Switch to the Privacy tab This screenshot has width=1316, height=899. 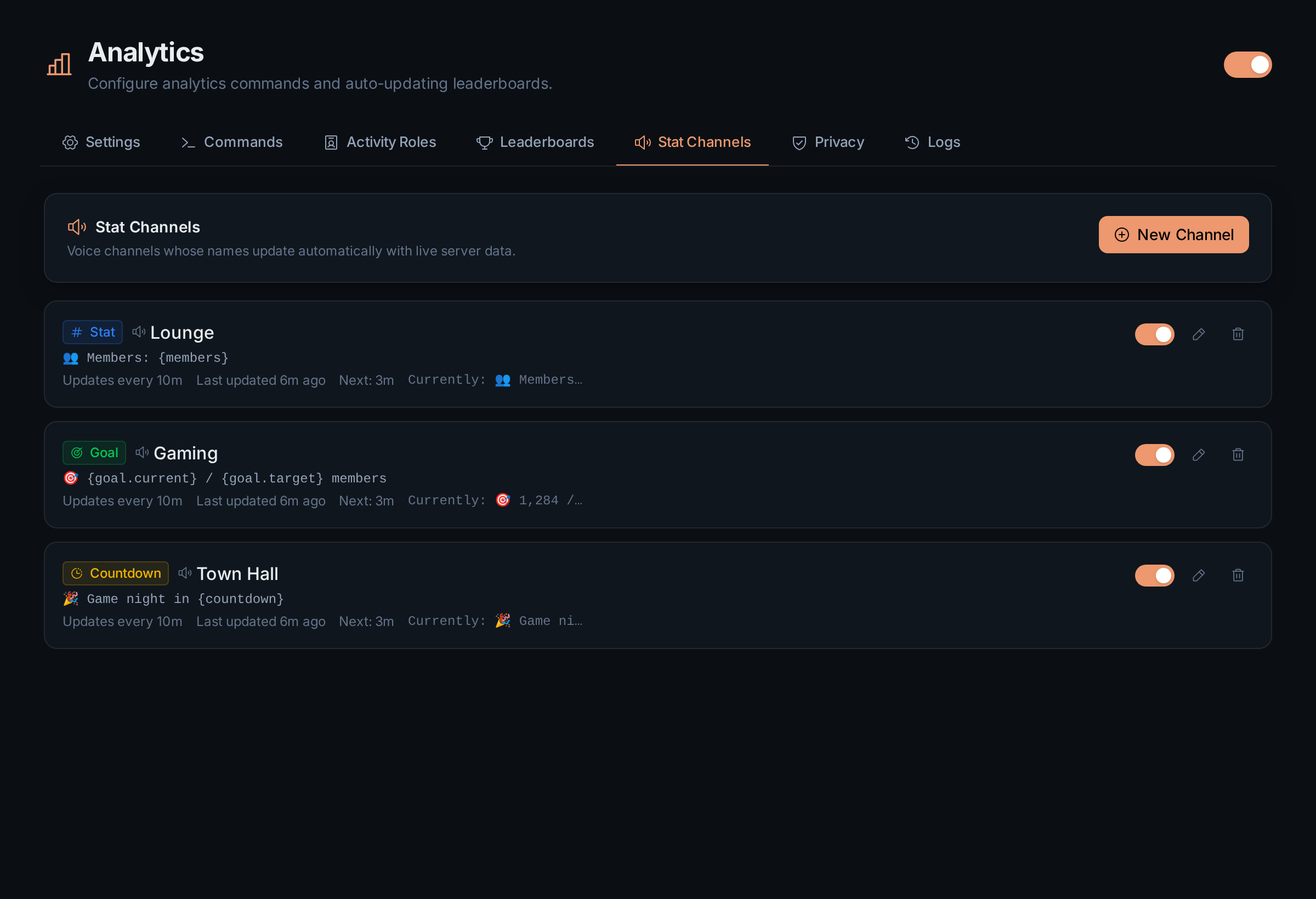tap(828, 142)
